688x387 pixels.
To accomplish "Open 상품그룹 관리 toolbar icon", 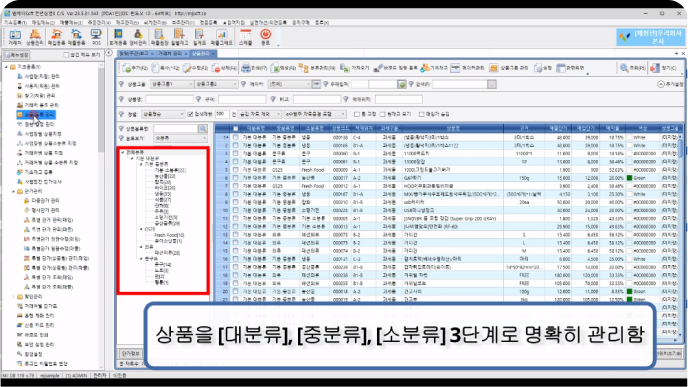I will pos(509,68).
